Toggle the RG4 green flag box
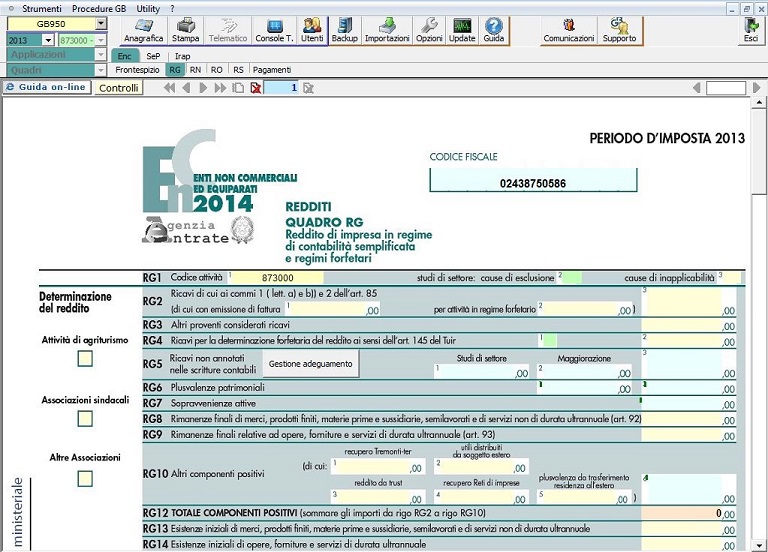 (550, 340)
